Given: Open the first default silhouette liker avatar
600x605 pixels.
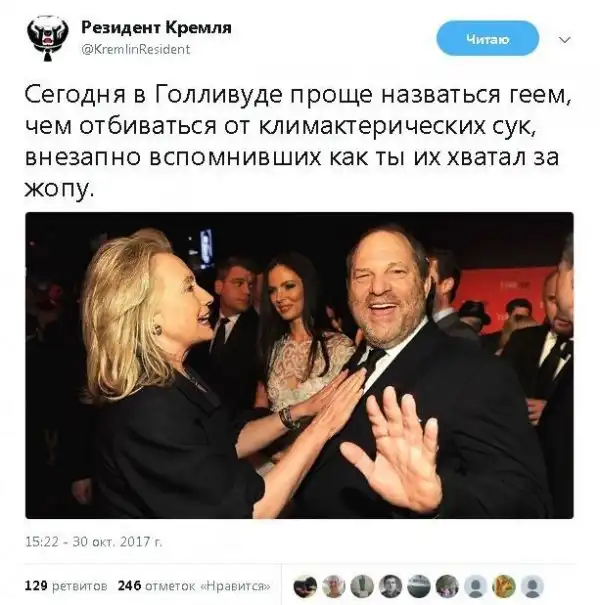Looking at the screenshot, I should [476, 586].
